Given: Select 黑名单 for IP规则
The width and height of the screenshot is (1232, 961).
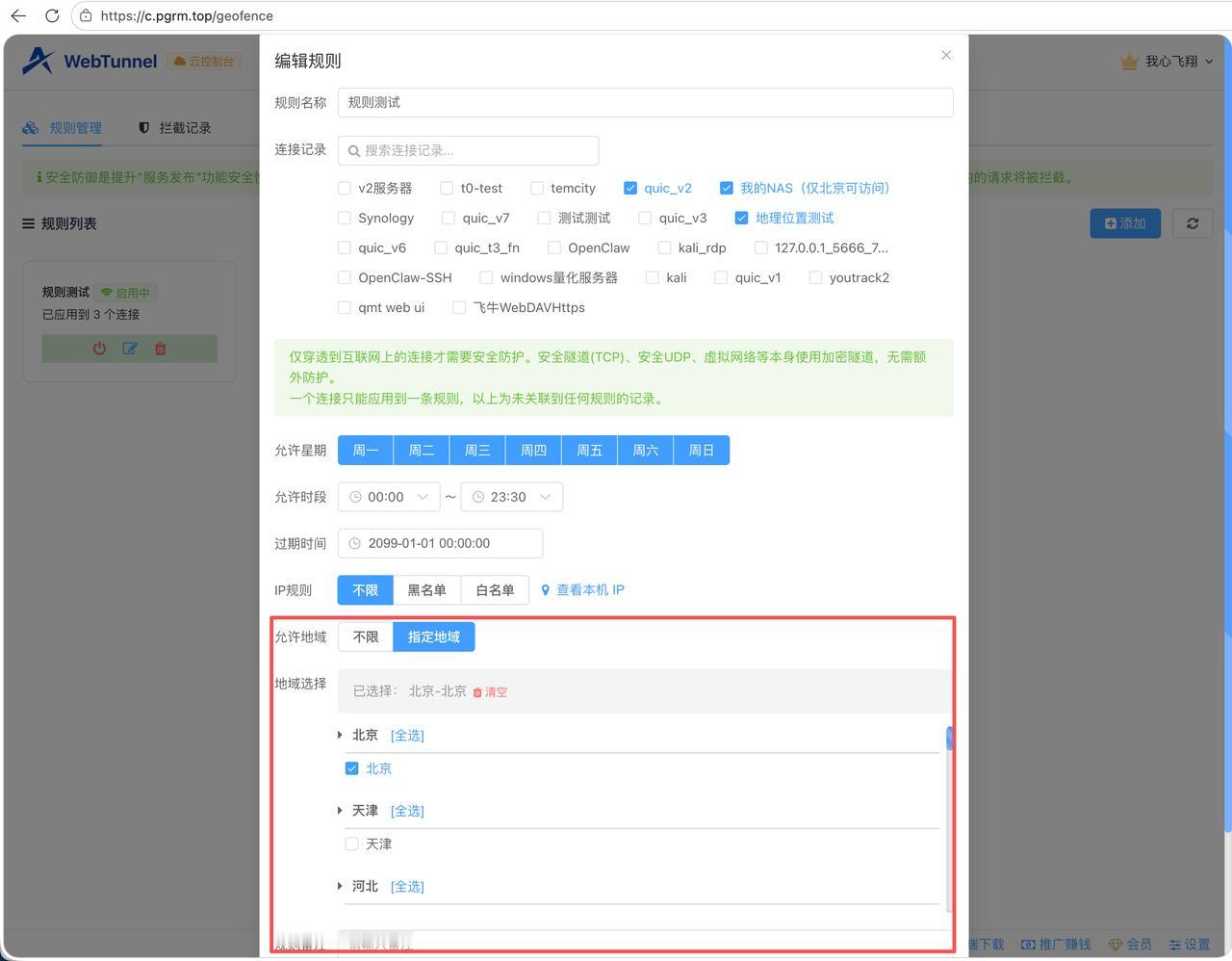Looking at the screenshot, I should (x=426, y=590).
